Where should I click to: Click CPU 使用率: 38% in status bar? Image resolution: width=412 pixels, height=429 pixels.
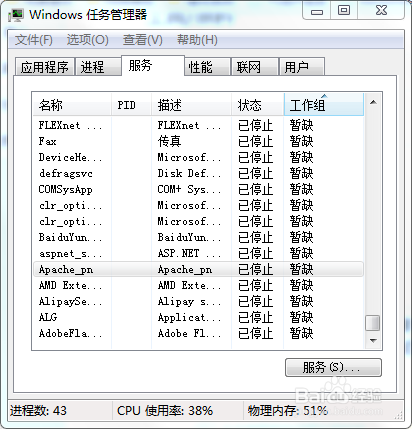click(x=165, y=411)
